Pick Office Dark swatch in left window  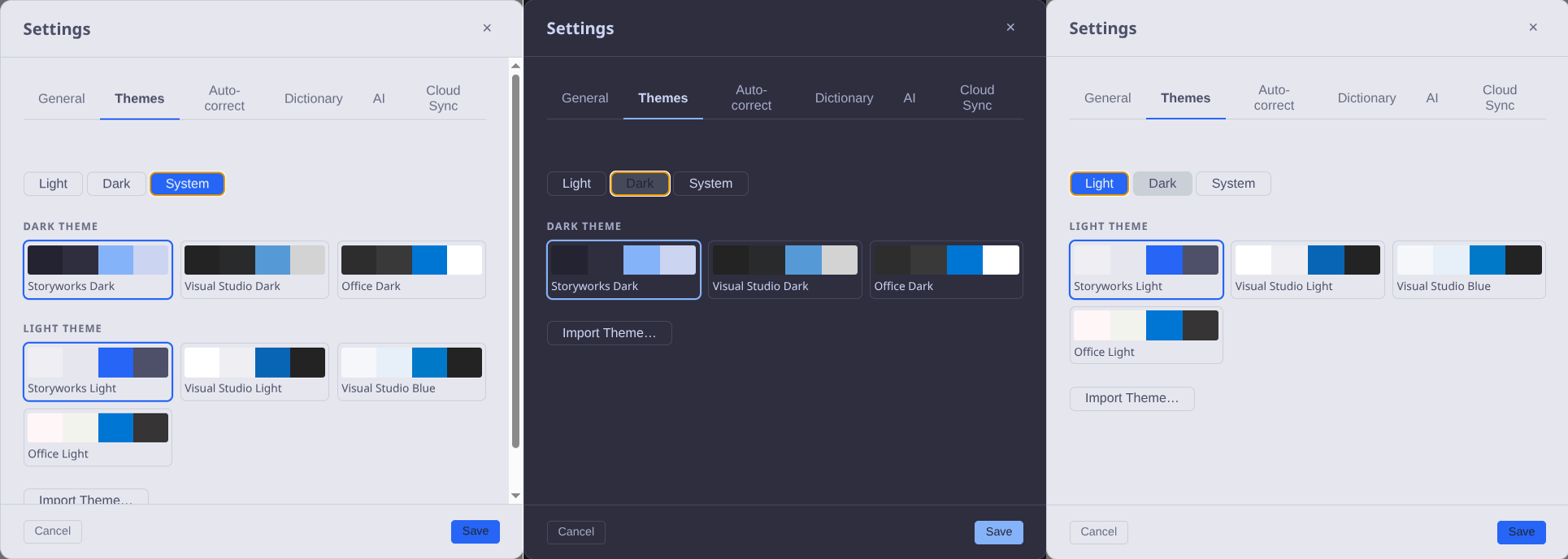[411, 270]
